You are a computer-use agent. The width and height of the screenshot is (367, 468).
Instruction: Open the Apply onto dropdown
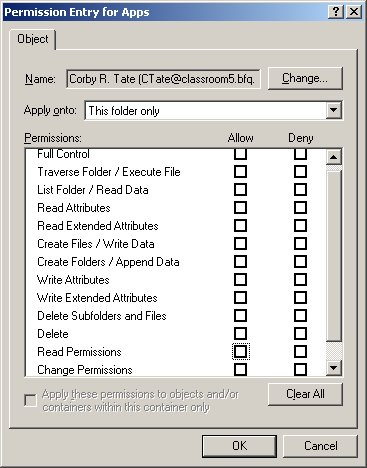tap(334, 110)
